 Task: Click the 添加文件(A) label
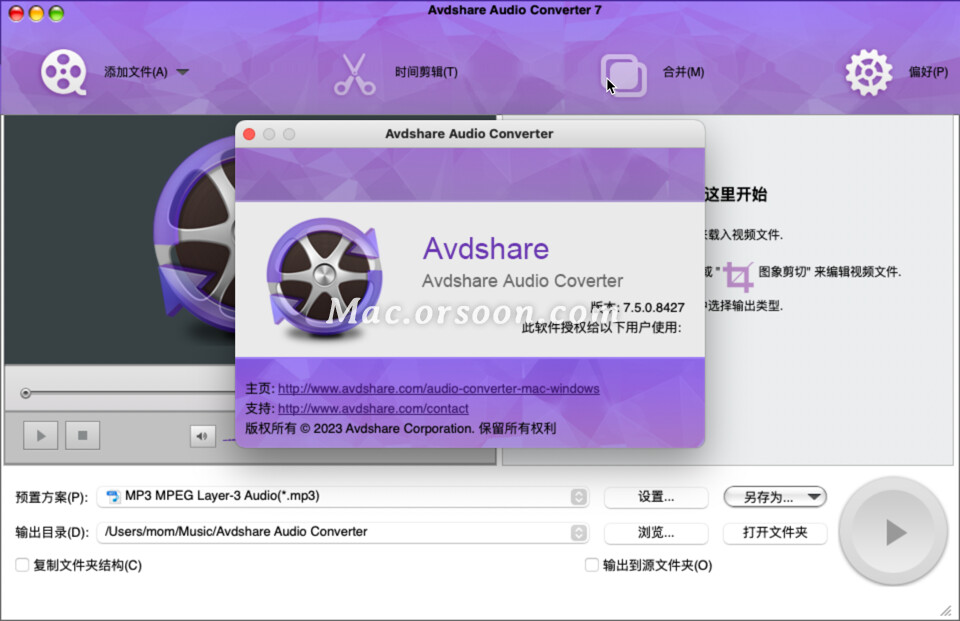click(136, 72)
